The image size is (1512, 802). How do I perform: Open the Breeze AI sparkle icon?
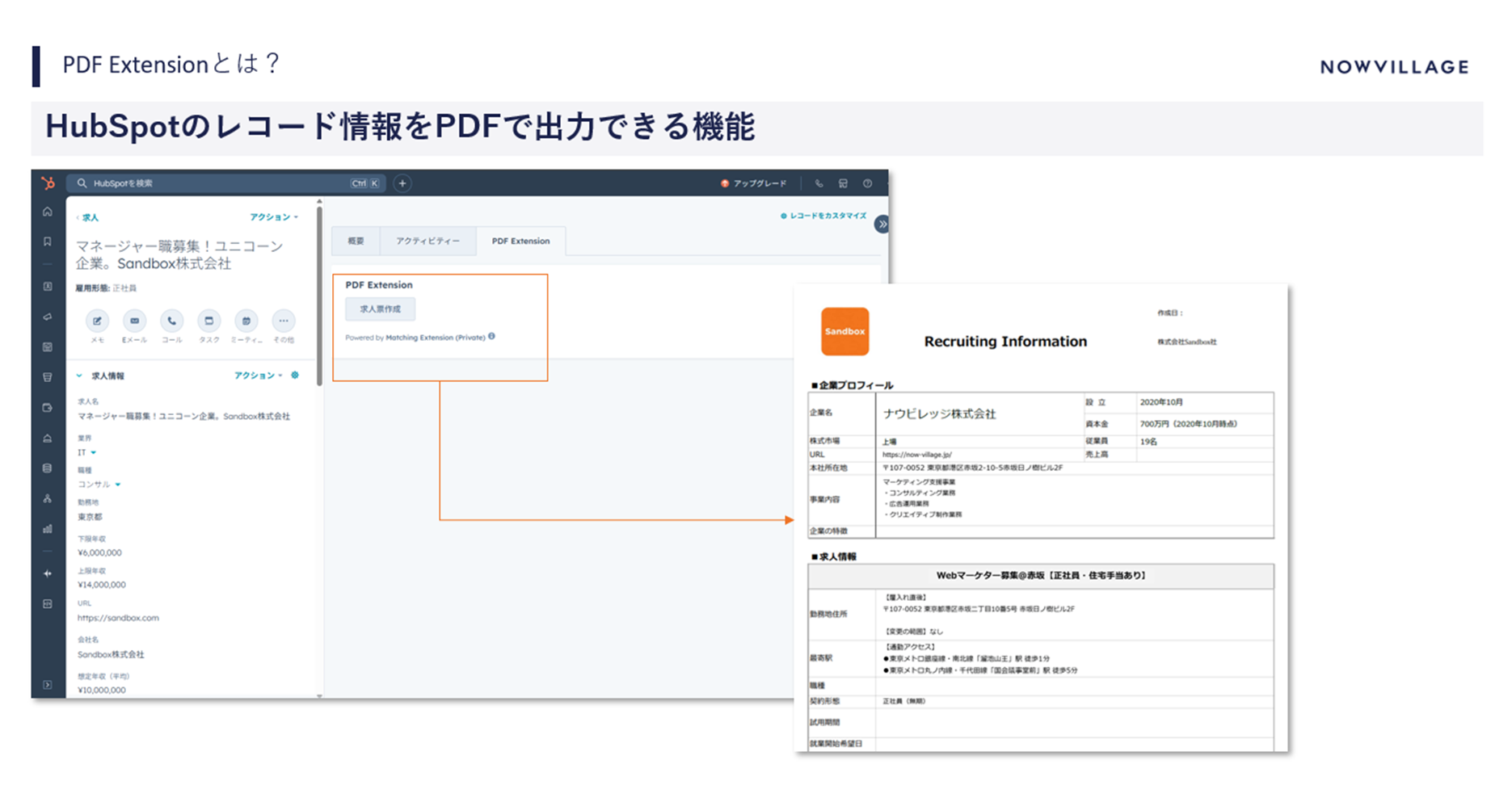coord(48,573)
